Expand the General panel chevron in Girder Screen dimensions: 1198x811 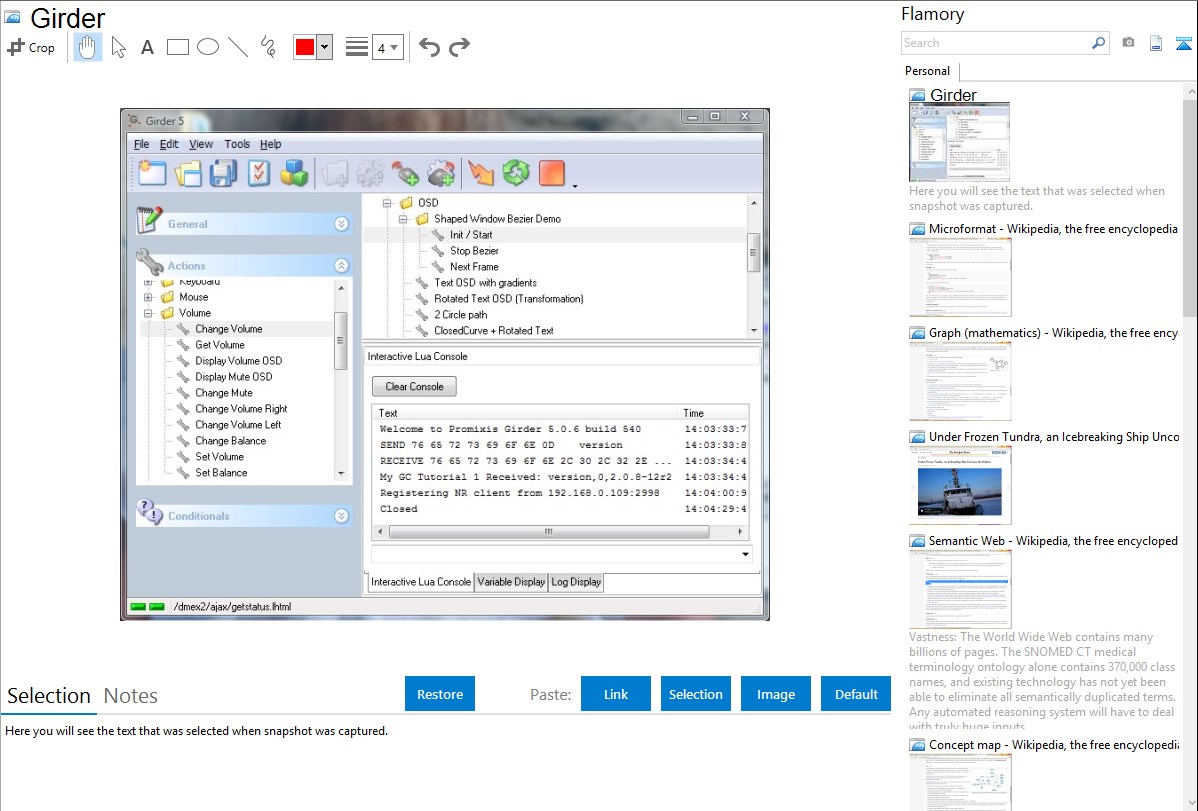tap(342, 224)
